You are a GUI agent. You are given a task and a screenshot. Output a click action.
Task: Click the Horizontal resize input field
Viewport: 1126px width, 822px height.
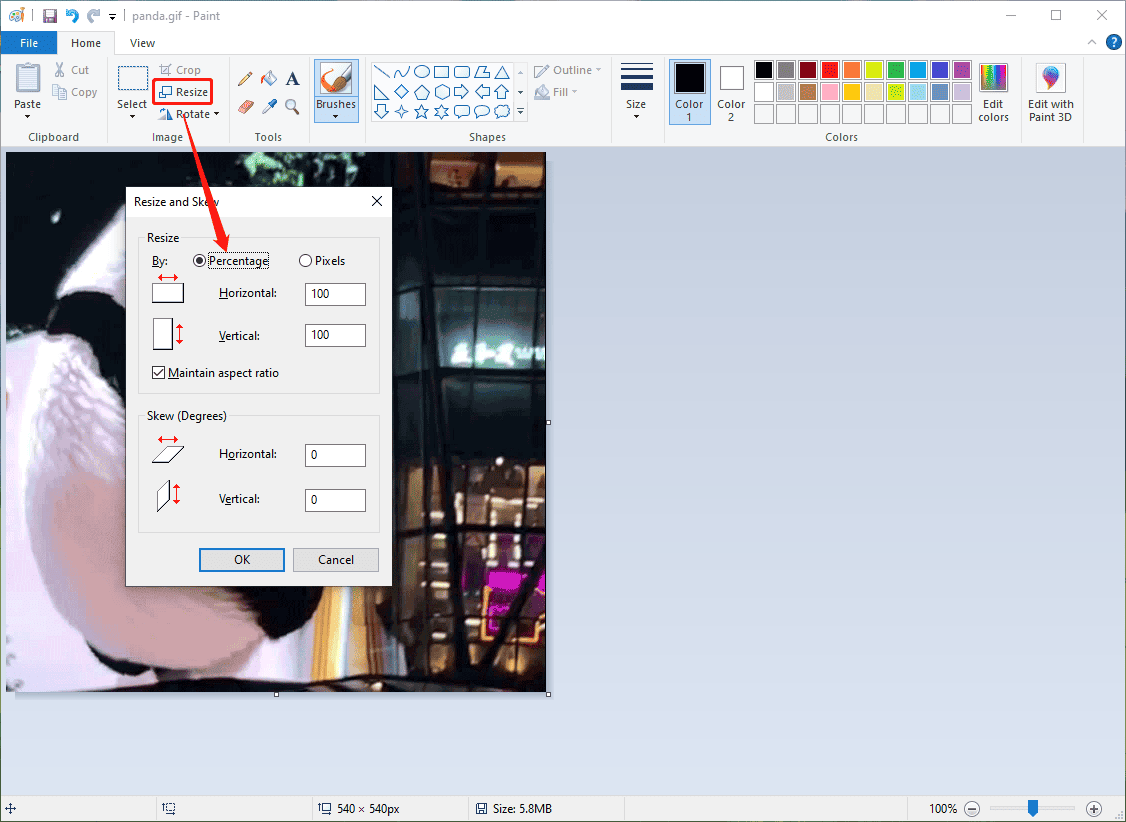tap(335, 294)
